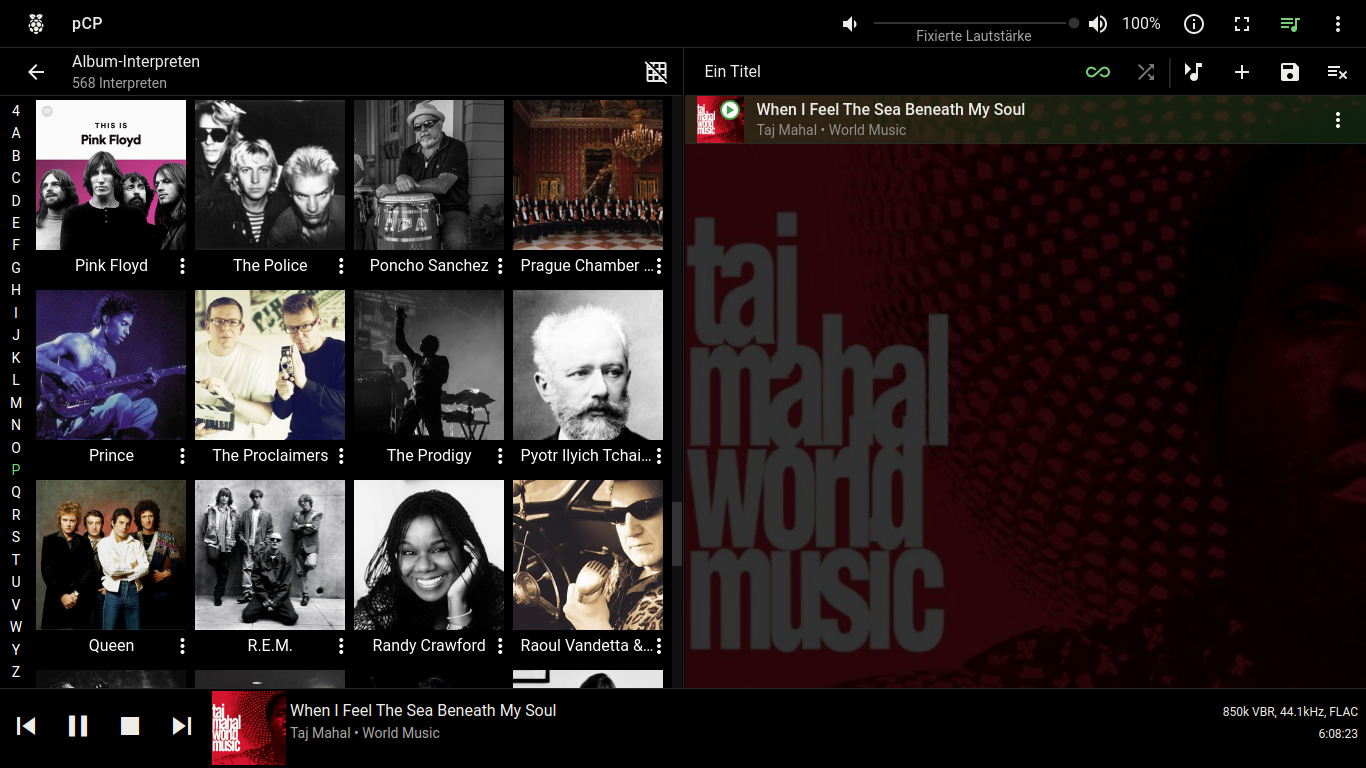
Task: Click the Album-Interpreten heading
Action: (x=136, y=62)
